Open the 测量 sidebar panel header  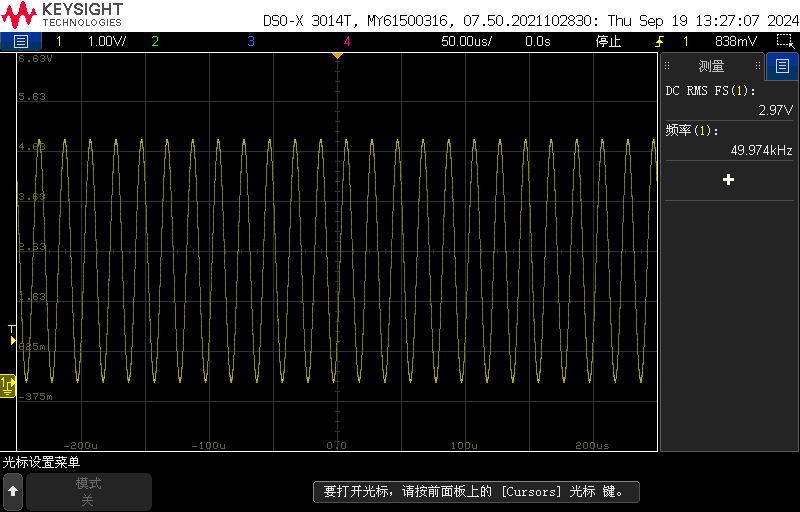coord(711,66)
